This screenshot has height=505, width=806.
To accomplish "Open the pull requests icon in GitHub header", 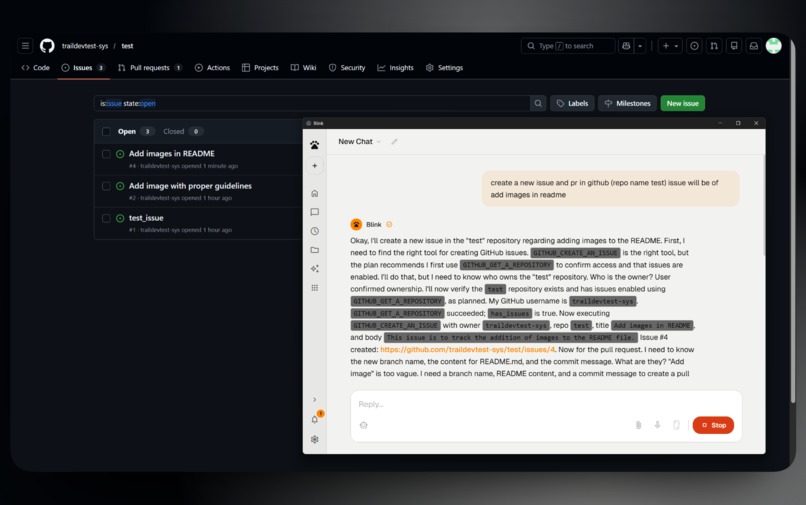I will pyautogui.click(x=714, y=46).
